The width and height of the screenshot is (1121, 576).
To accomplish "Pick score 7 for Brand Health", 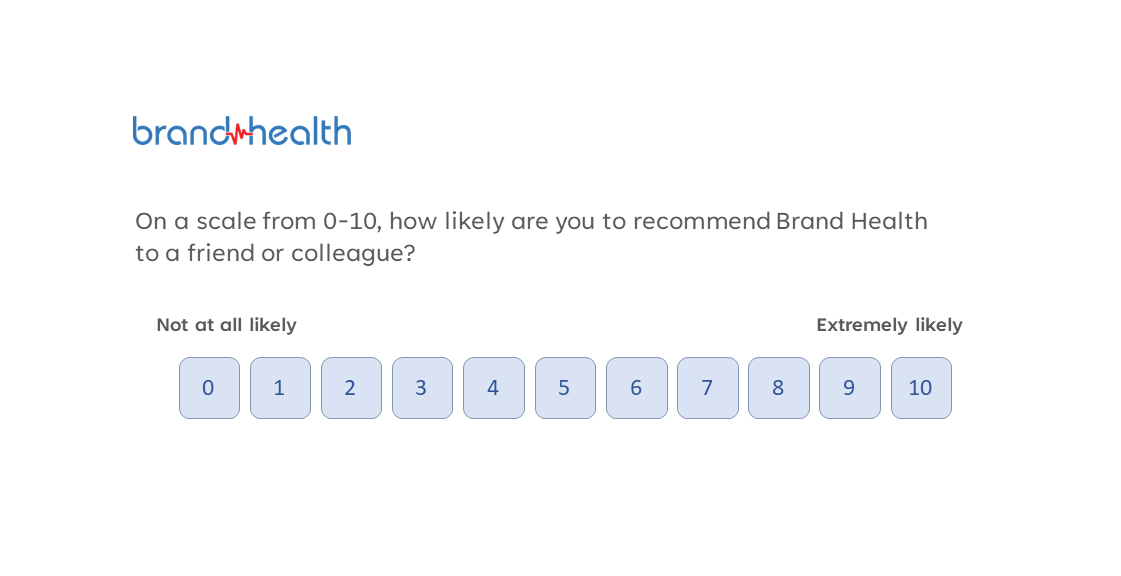I will click(707, 388).
